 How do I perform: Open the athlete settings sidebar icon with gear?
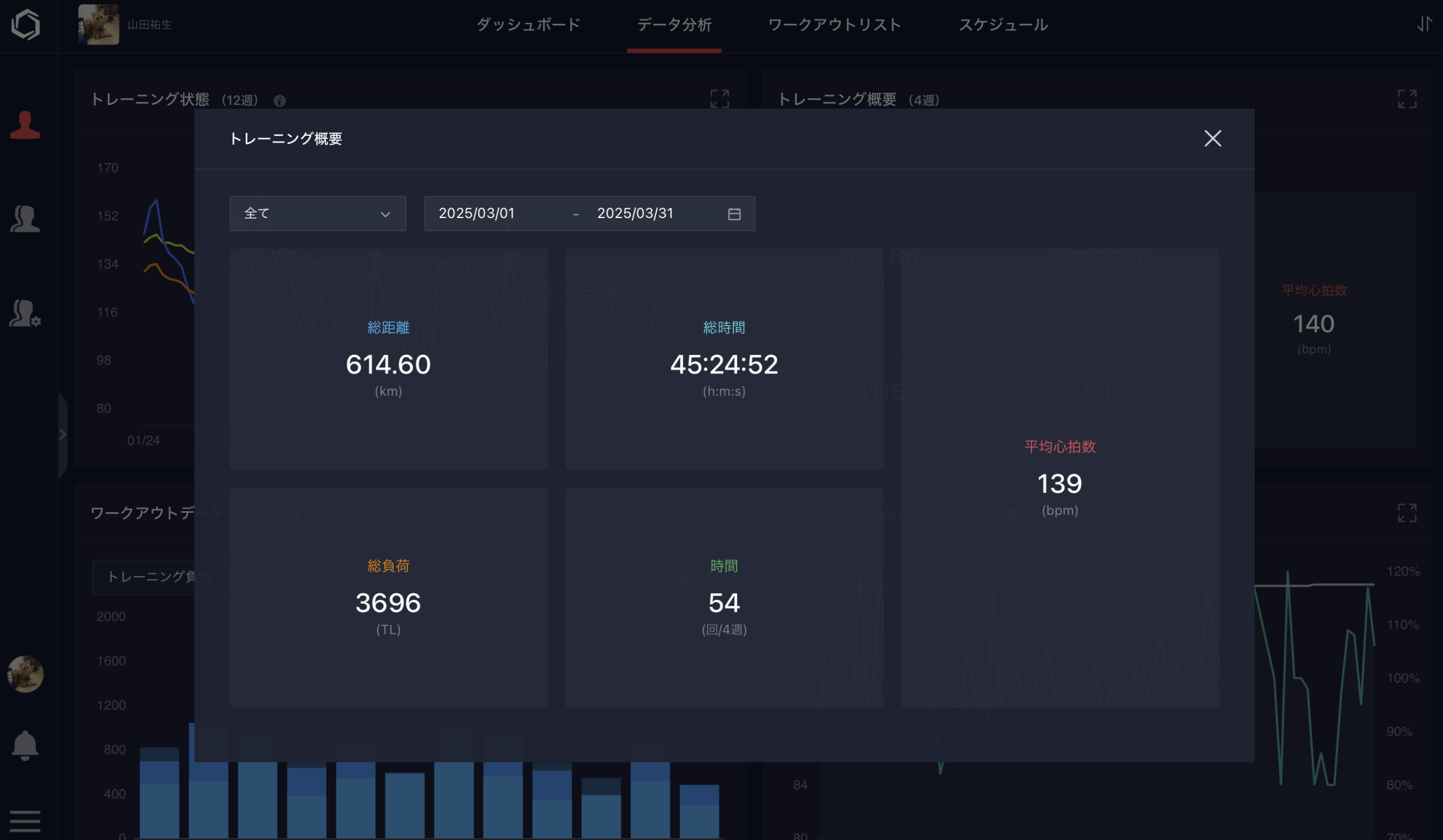25,314
